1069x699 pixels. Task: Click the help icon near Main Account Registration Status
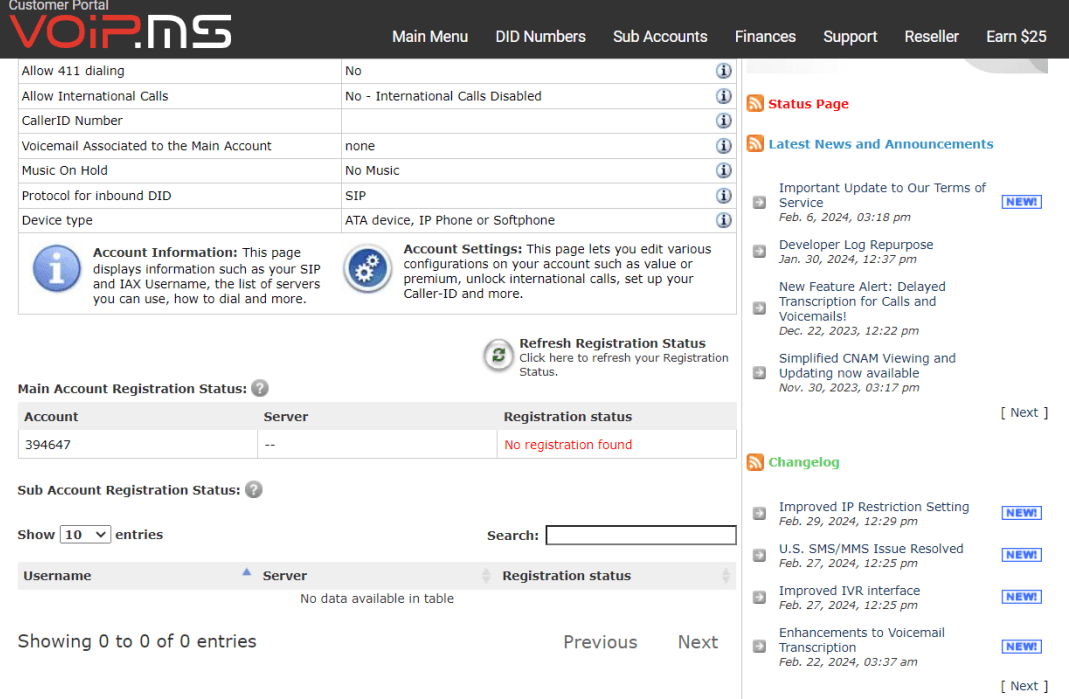coord(259,389)
